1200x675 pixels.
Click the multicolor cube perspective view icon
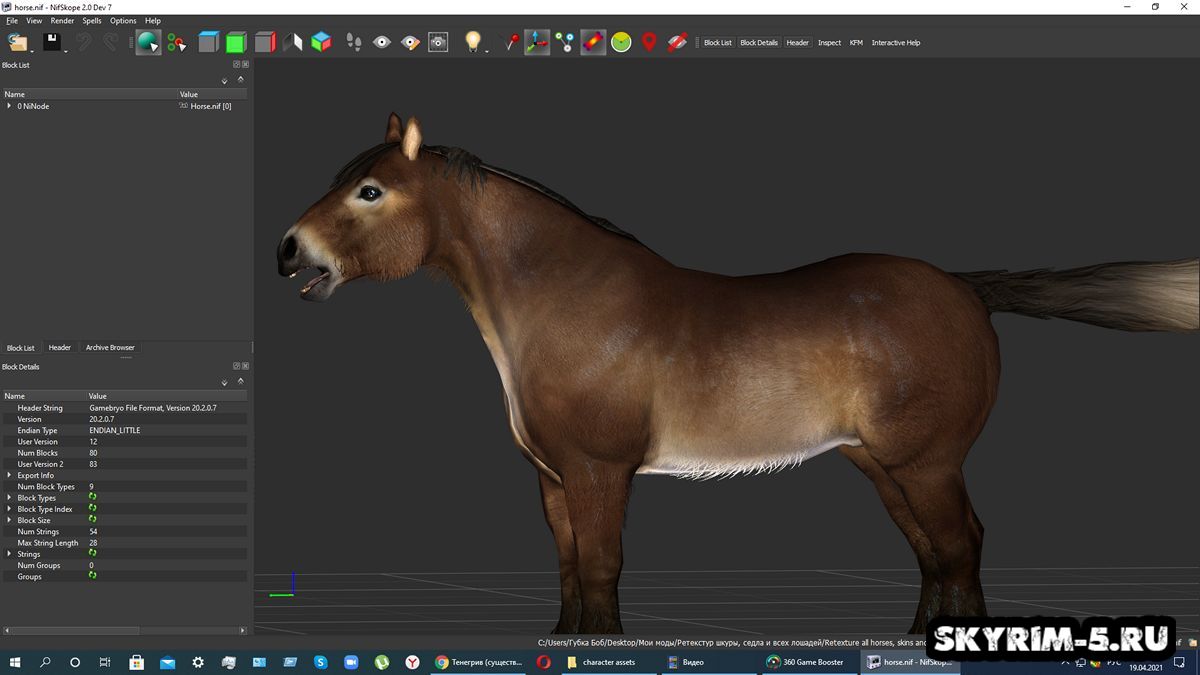pyautogui.click(x=321, y=42)
